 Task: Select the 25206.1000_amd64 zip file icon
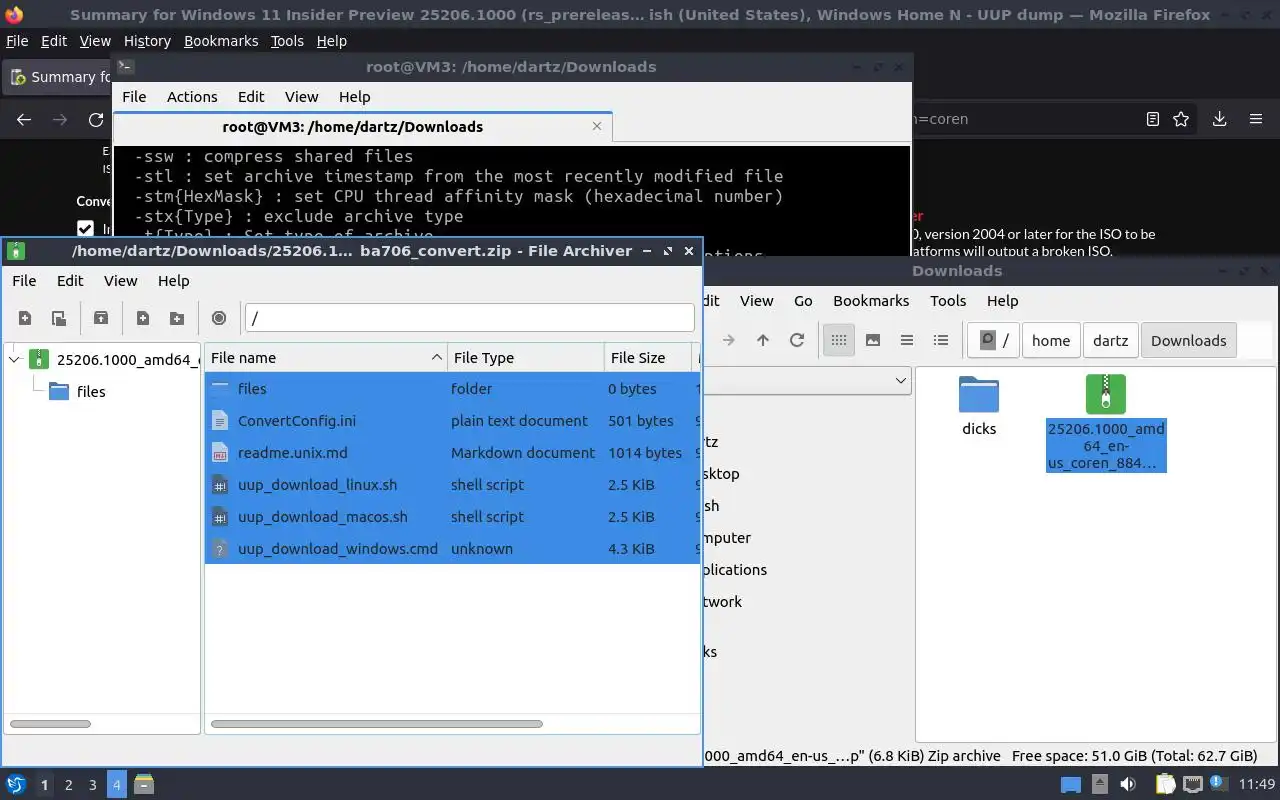(1106, 394)
